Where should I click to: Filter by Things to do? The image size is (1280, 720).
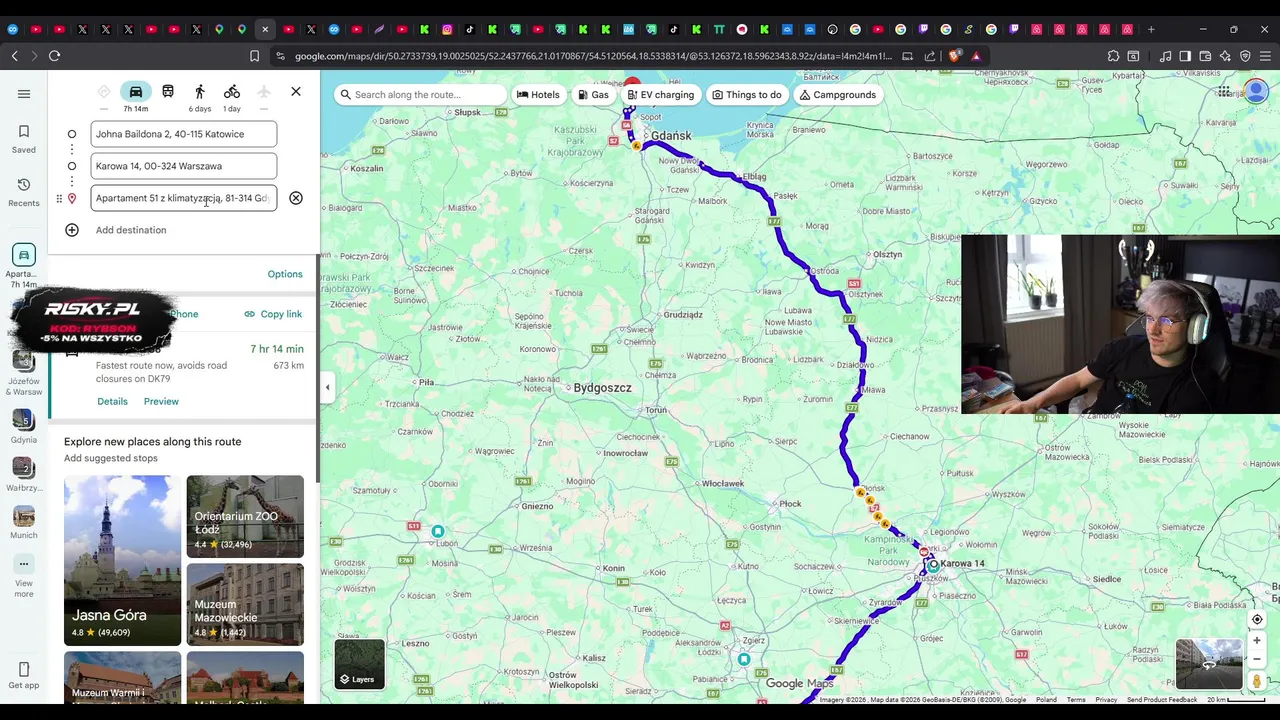pyautogui.click(x=746, y=95)
